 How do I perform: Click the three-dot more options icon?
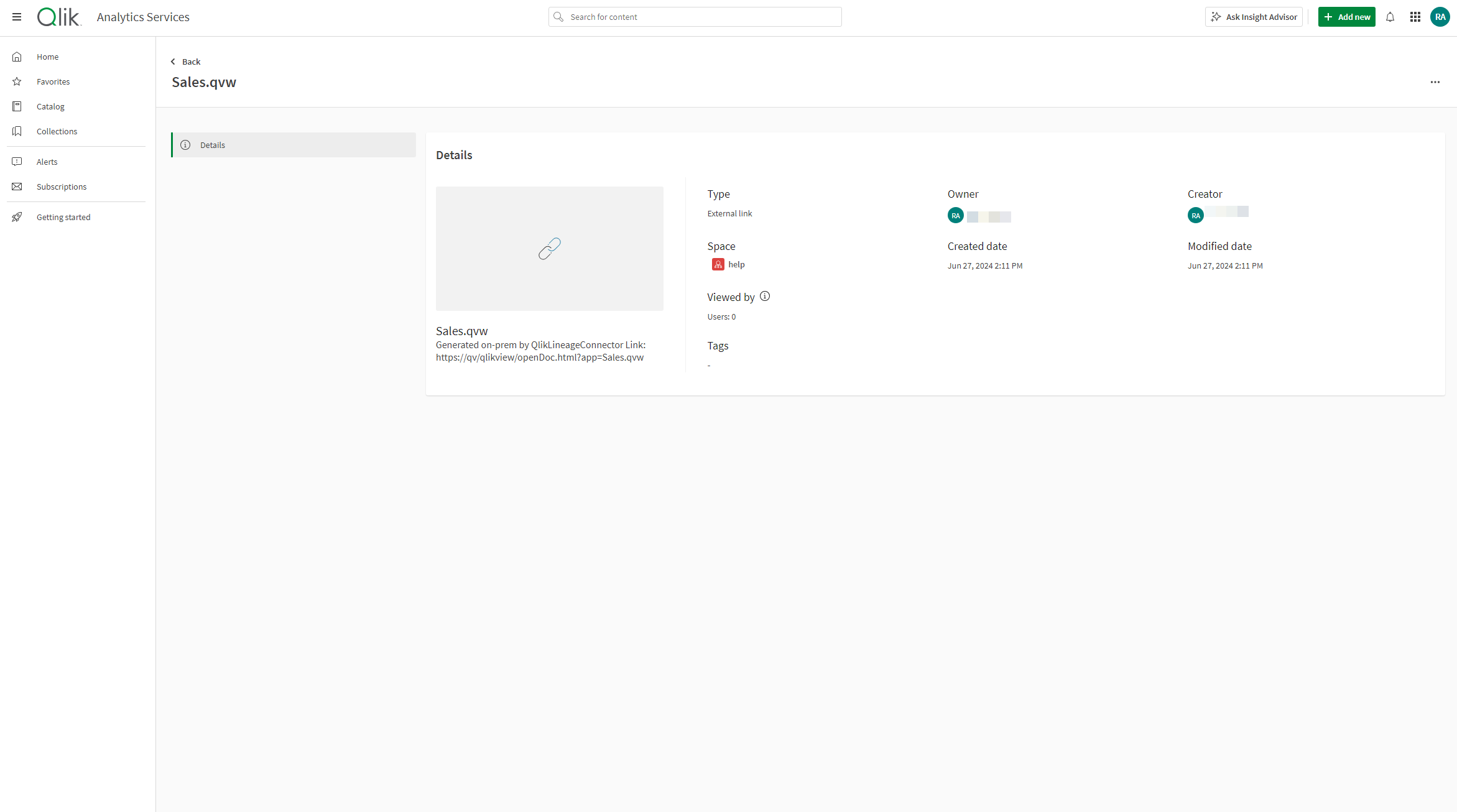[x=1436, y=82]
